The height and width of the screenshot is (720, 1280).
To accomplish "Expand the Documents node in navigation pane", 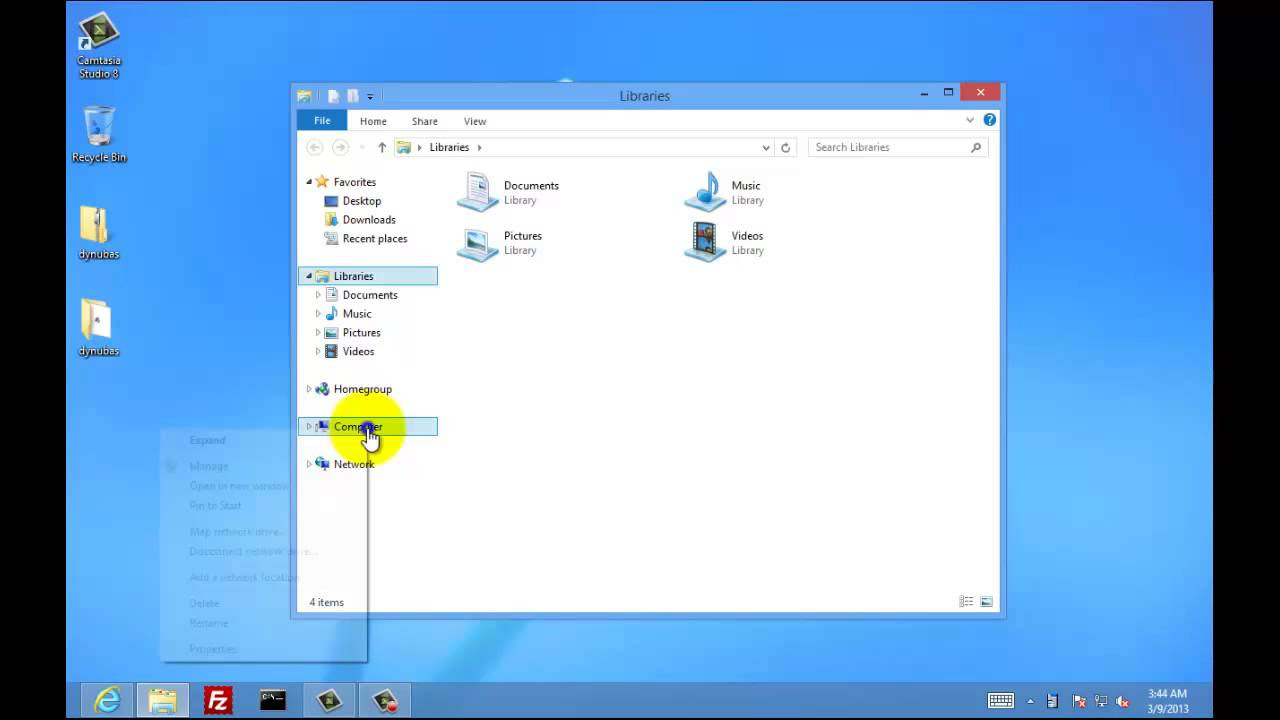I will click(x=318, y=295).
